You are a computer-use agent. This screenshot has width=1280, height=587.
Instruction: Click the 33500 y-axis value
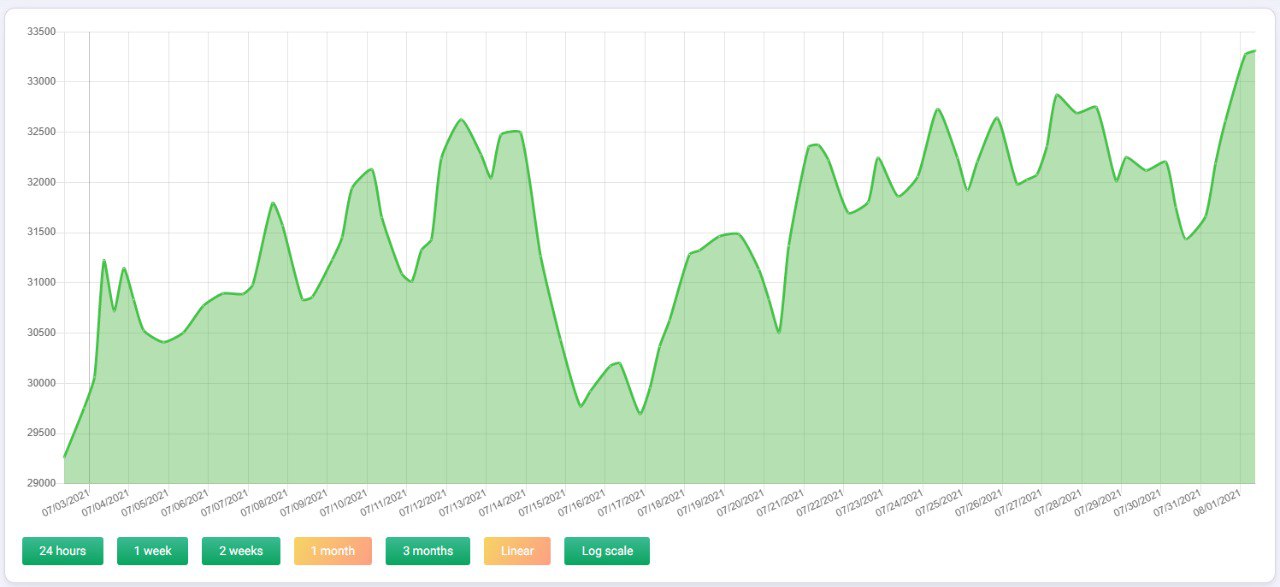pos(40,32)
